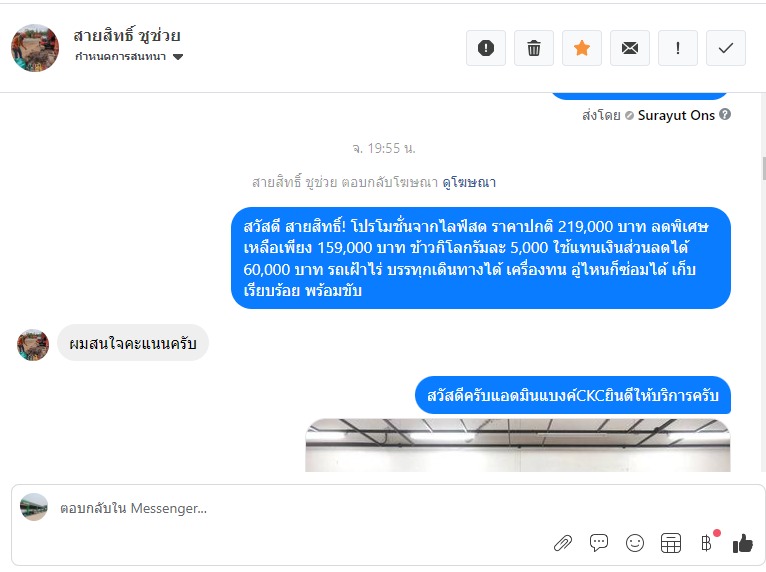The image size is (766, 572).
Task: Delete conversation using trash can icon
Action: click(x=533, y=48)
